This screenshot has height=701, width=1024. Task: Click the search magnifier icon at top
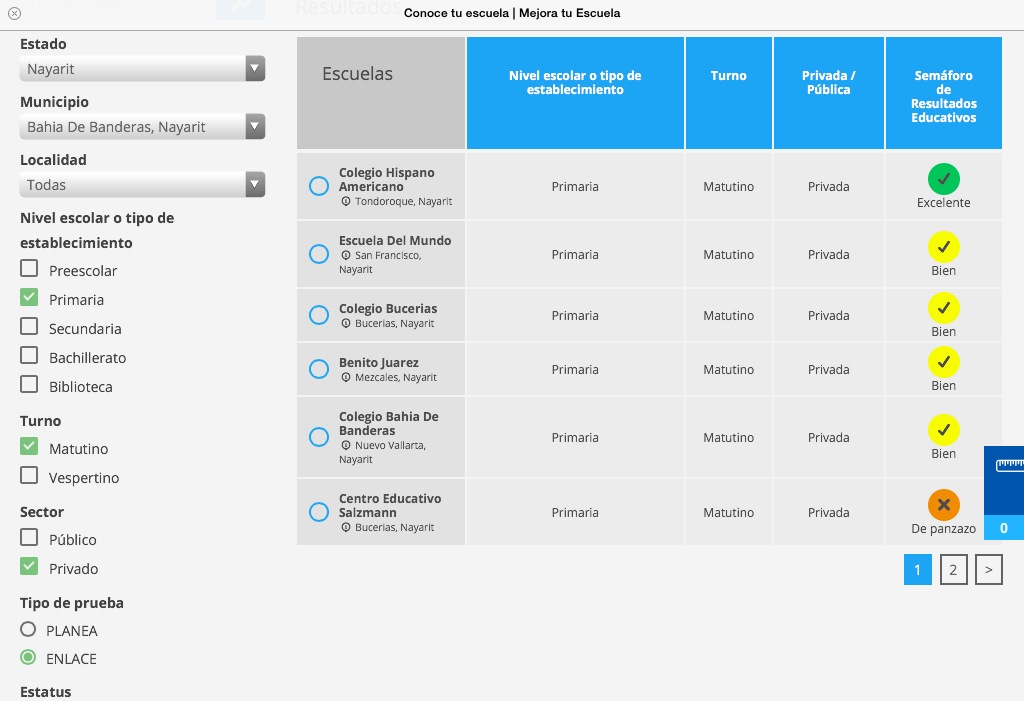pyautogui.click(x=240, y=8)
